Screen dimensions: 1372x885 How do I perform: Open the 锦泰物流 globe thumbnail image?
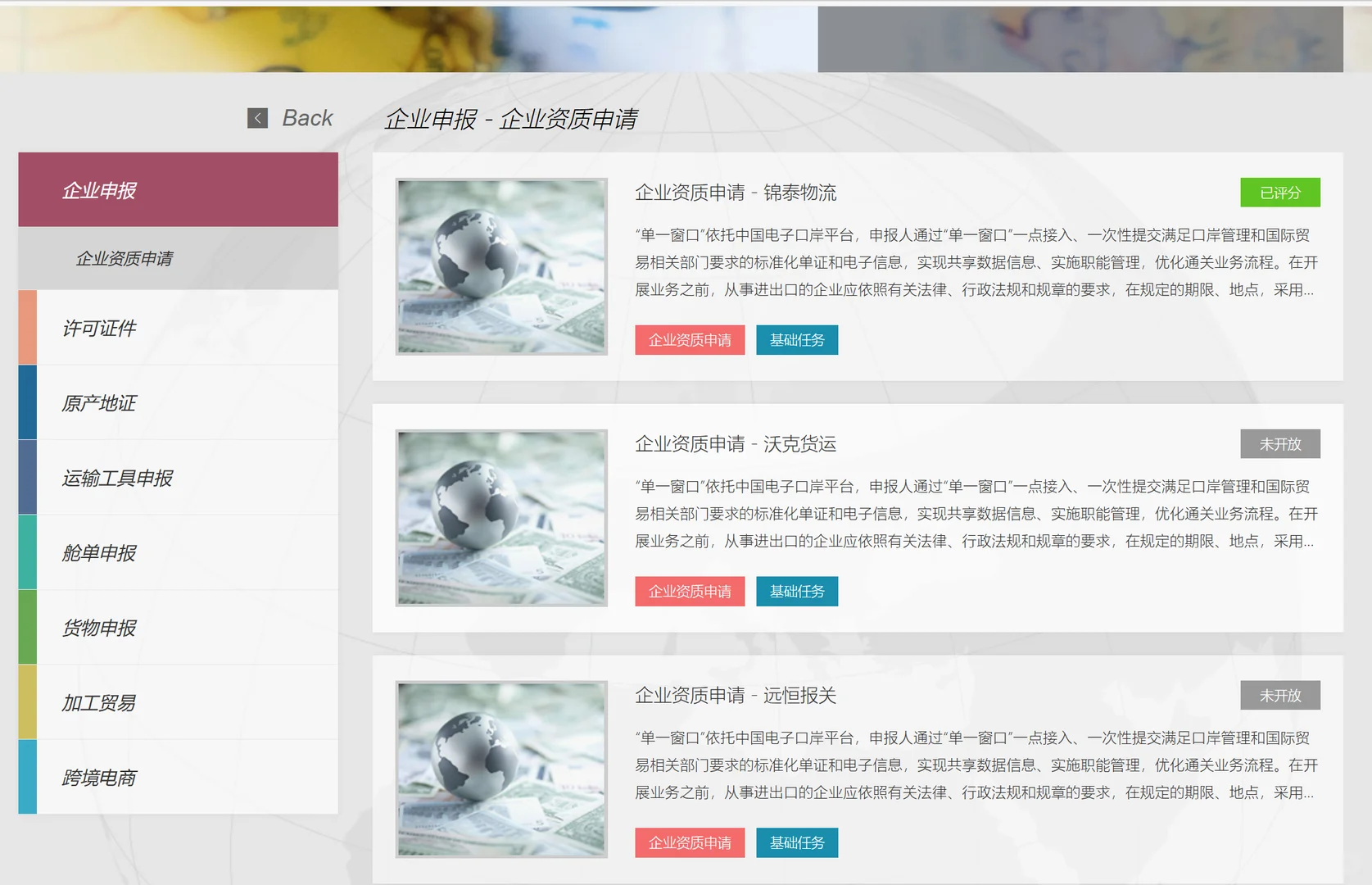501,267
